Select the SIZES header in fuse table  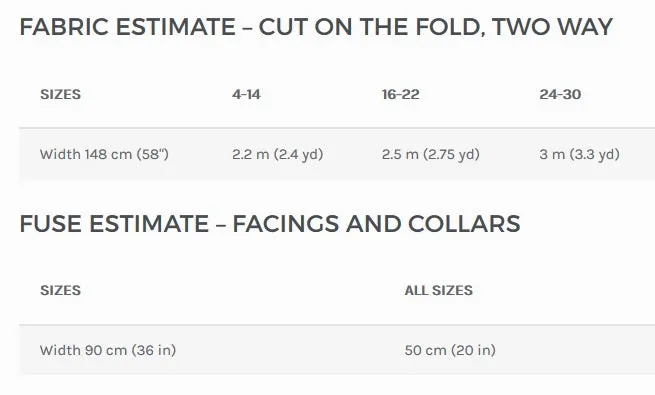pos(61,290)
